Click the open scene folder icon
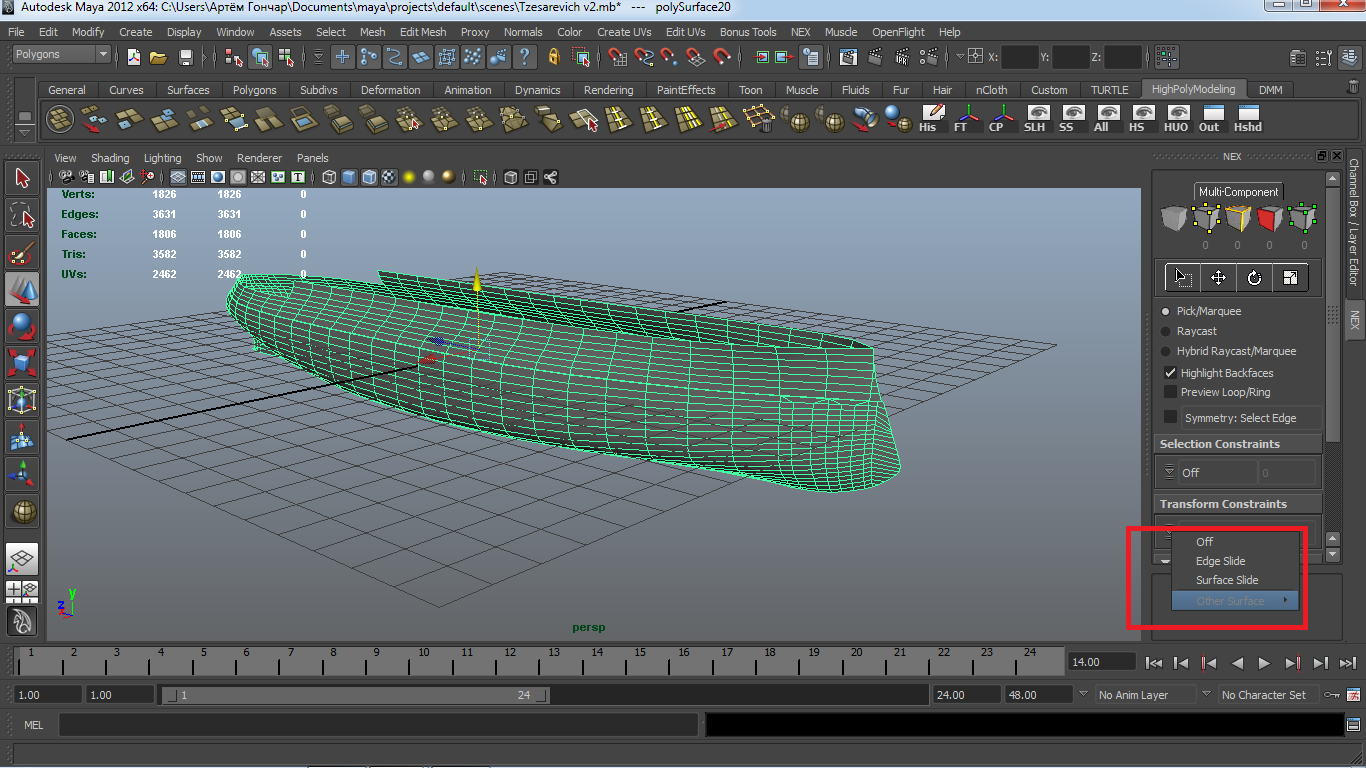Viewport: 1366px width, 768px height. (158, 57)
